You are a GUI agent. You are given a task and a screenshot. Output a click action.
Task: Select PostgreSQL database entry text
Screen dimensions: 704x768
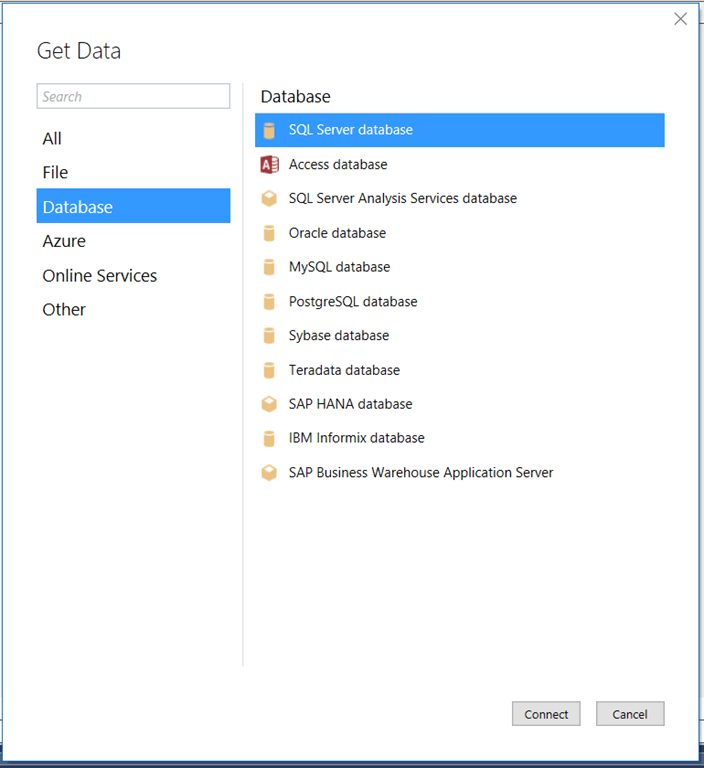(353, 302)
